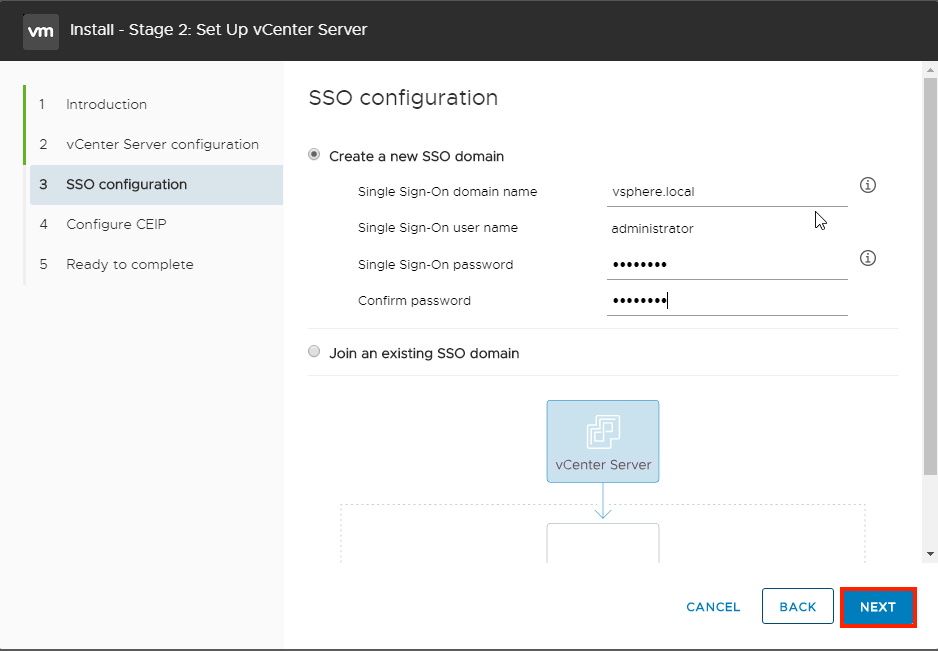Go to Introduction step
Screen dimensions: 938x651
(x=106, y=105)
